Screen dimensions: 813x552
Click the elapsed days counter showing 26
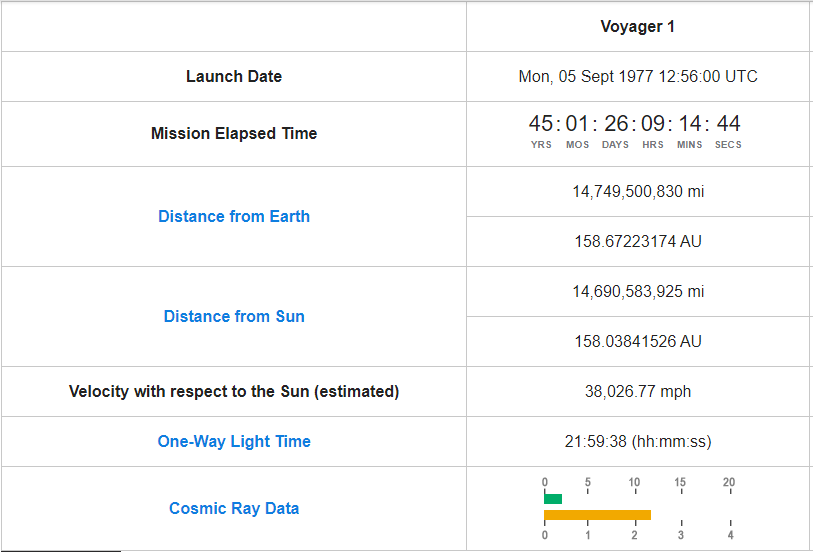click(x=616, y=124)
